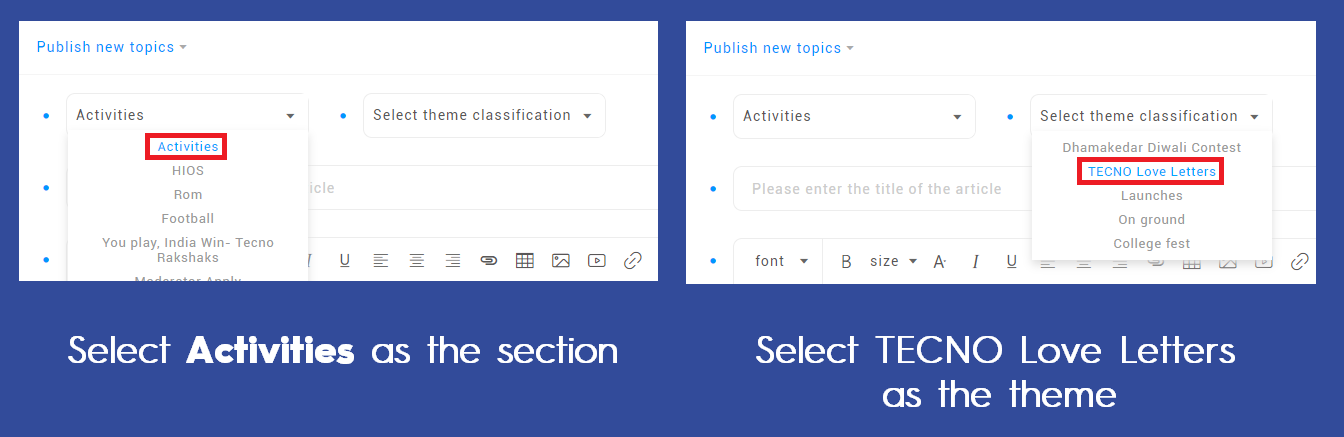
Task: Choose TECNO Love Letters from the theme list
Action: (1152, 171)
